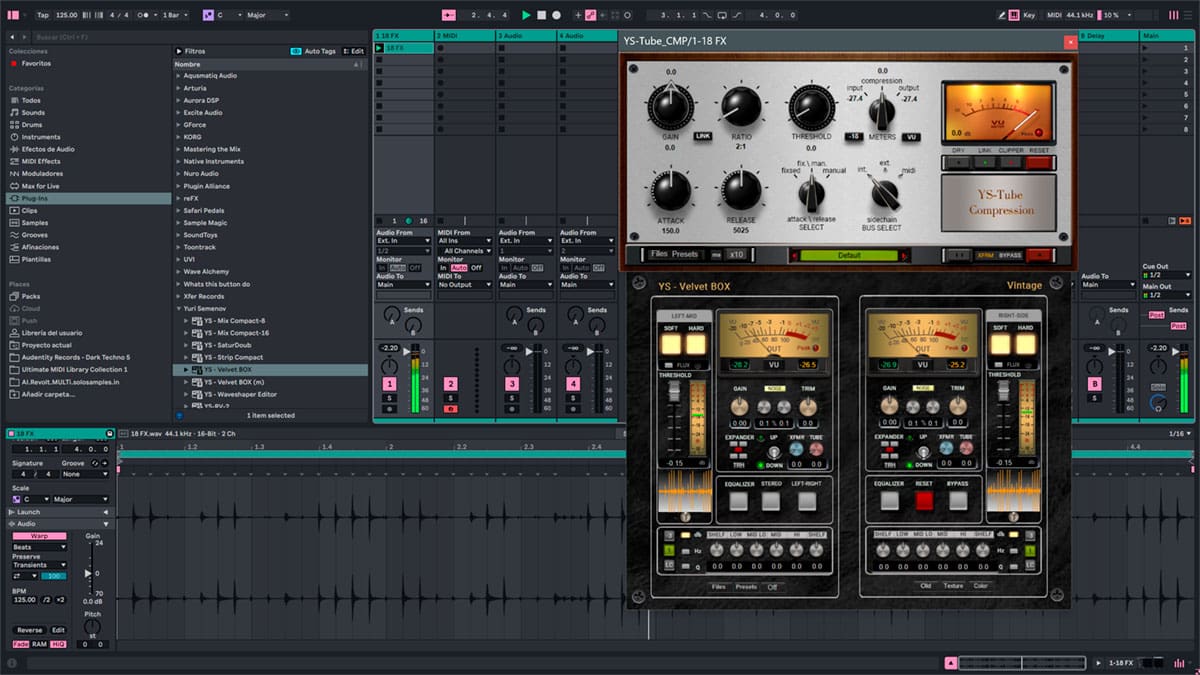Image resolution: width=1200 pixels, height=675 pixels.
Task: Toggle the left HARD lamp in Velvet BOX
Action: [695, 344]
